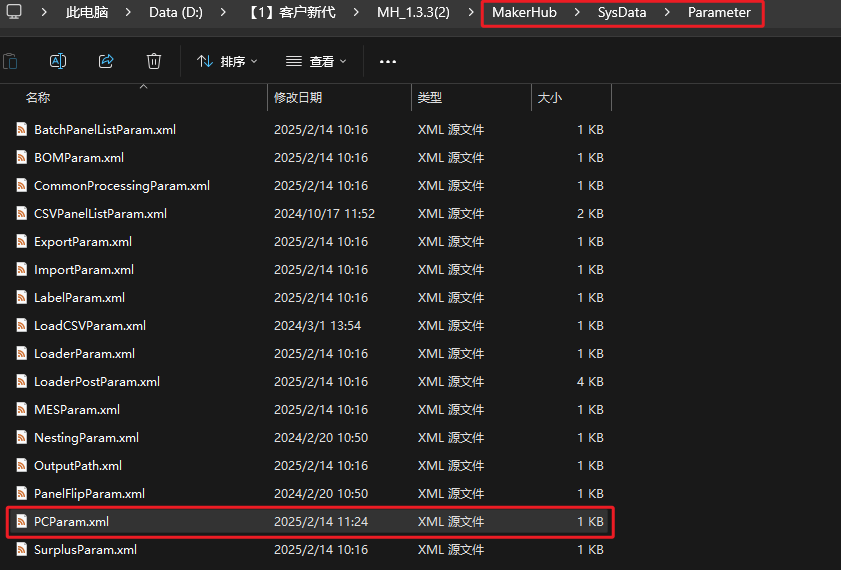Click the BOMParam.xml file icon
Viewport: 841px width, 570px height.
coord(21,158)
